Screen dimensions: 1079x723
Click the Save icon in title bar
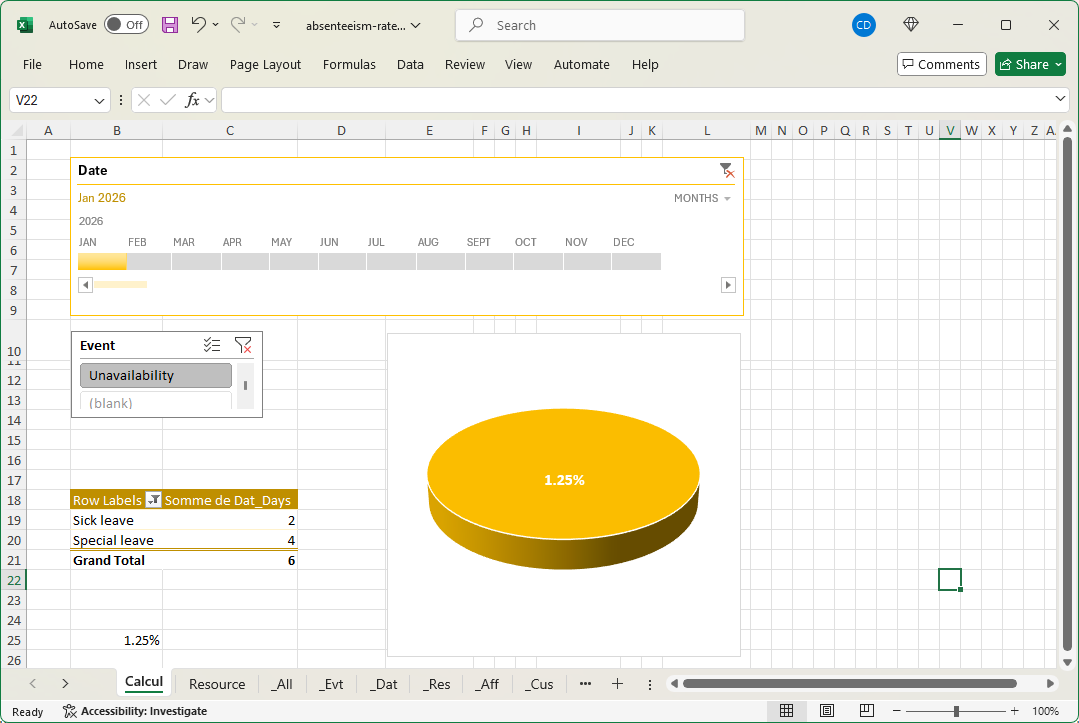coord(170,25)
